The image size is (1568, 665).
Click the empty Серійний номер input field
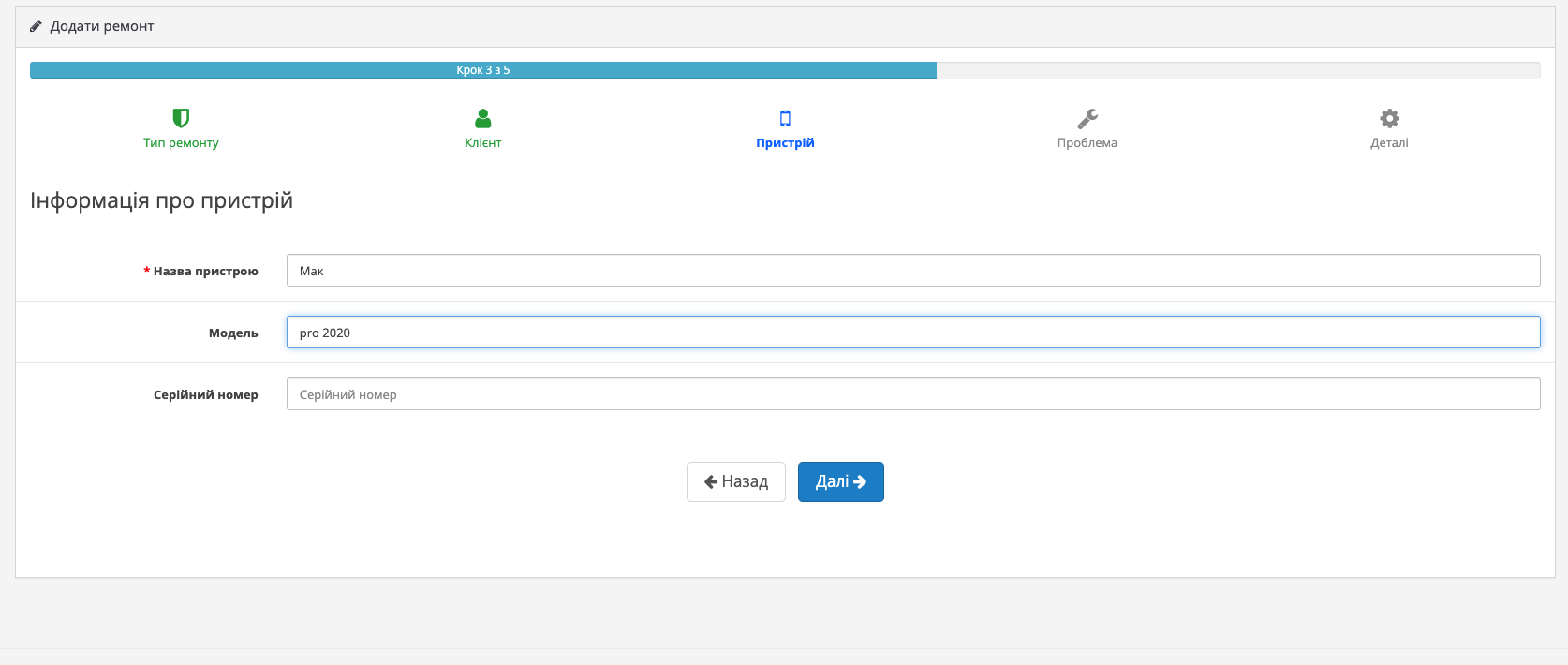(x=913, y=394)
